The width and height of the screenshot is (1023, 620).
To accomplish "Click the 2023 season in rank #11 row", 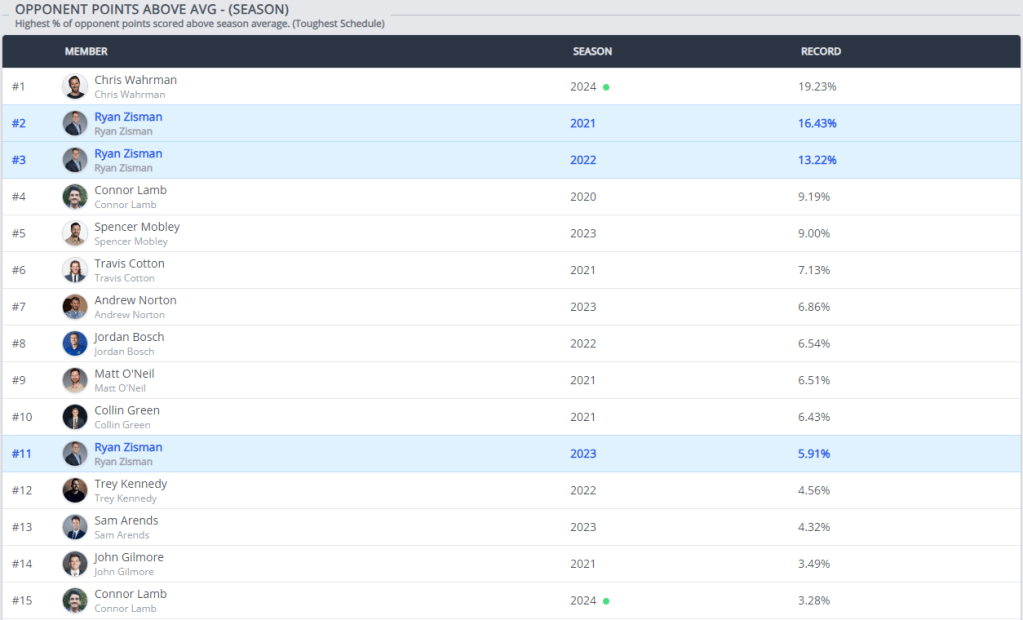I will click(583, 454).
